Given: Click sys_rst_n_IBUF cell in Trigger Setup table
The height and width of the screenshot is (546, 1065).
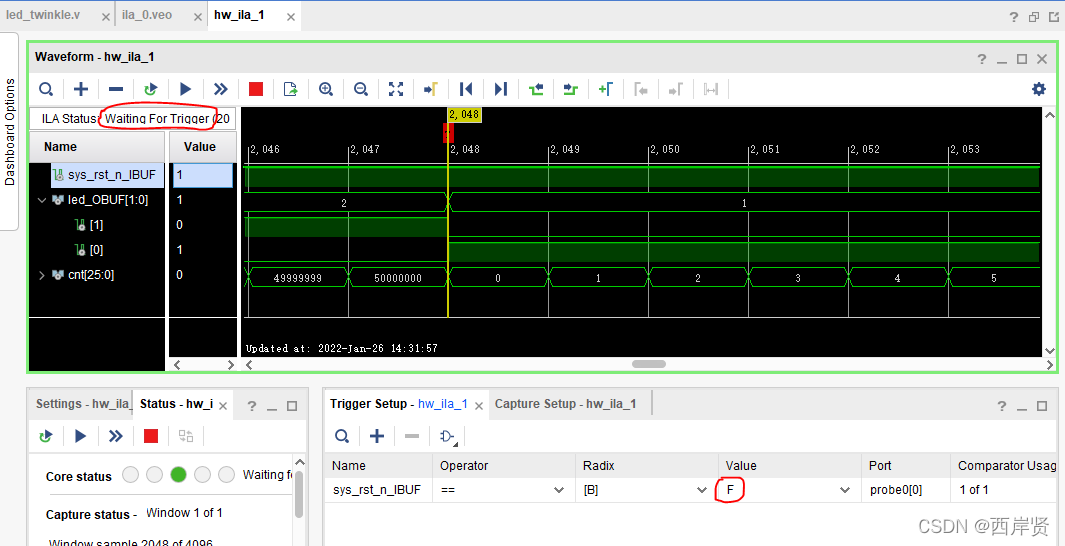Looking at the screenshot, I should [379, 490].
